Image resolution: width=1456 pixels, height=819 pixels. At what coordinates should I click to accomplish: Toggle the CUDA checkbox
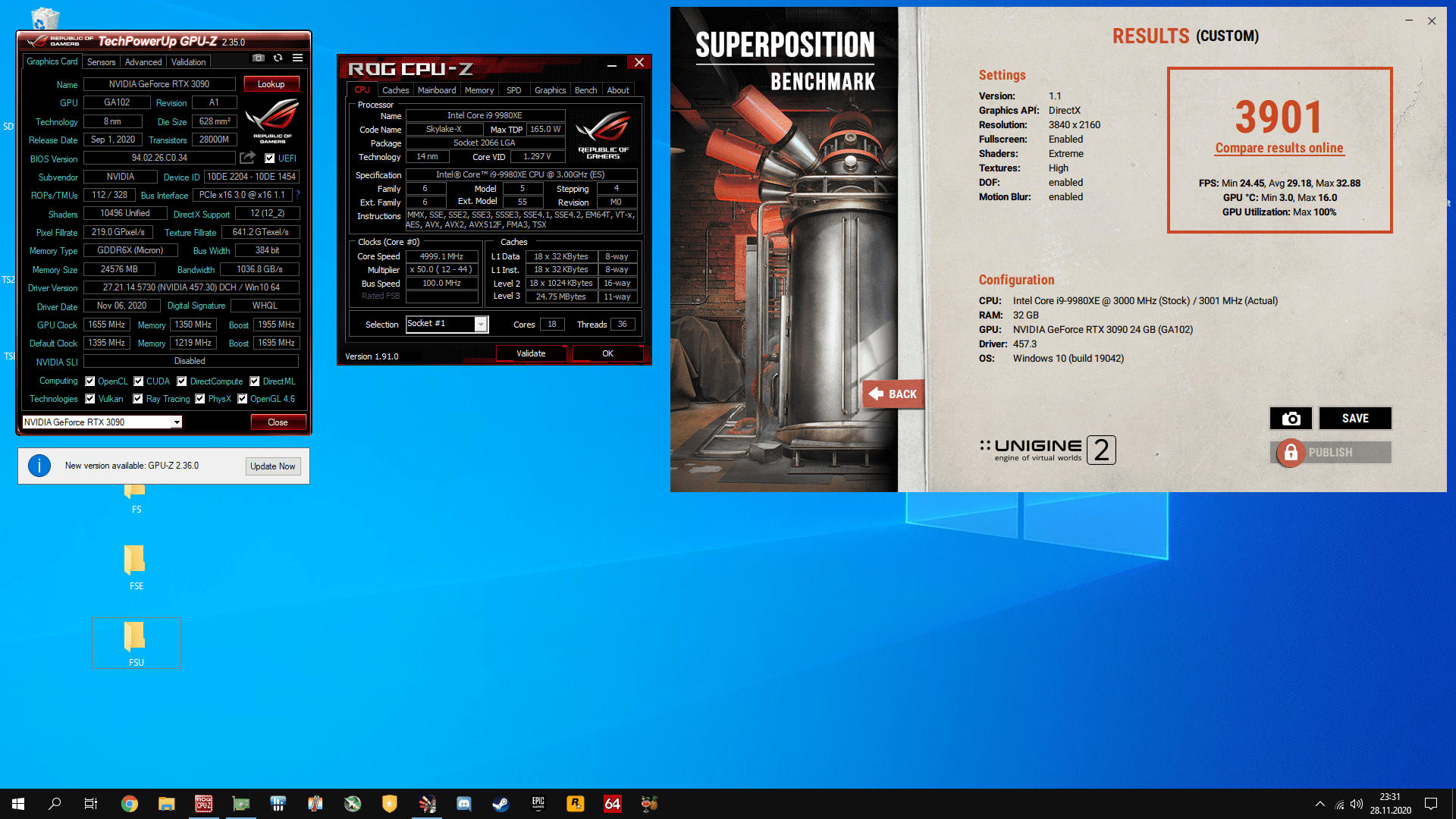pos(139,381)
